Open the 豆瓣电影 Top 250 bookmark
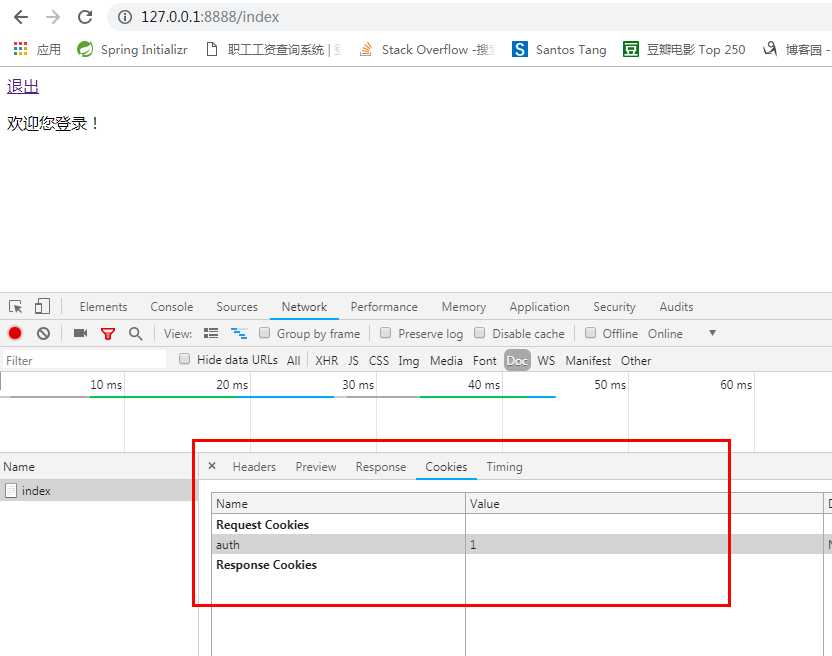Viewport: 832px width, 656px height. click(684, 49)
